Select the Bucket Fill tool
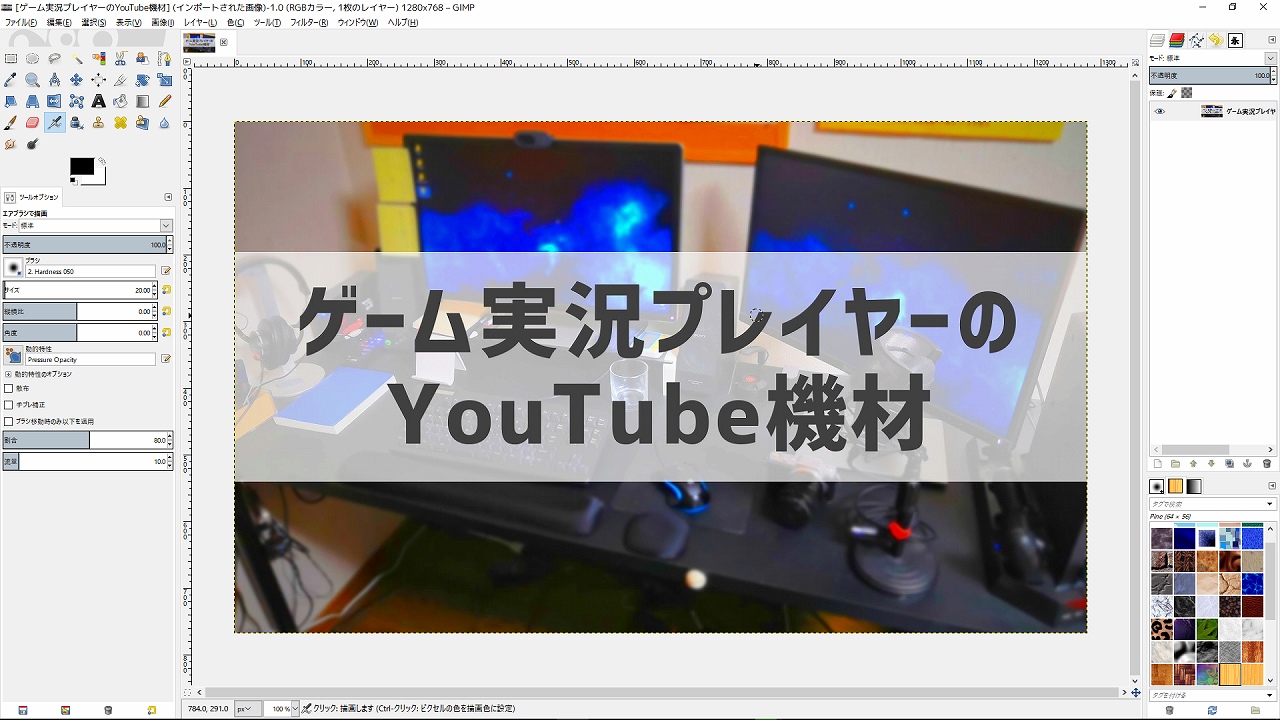 click(120, 101)
